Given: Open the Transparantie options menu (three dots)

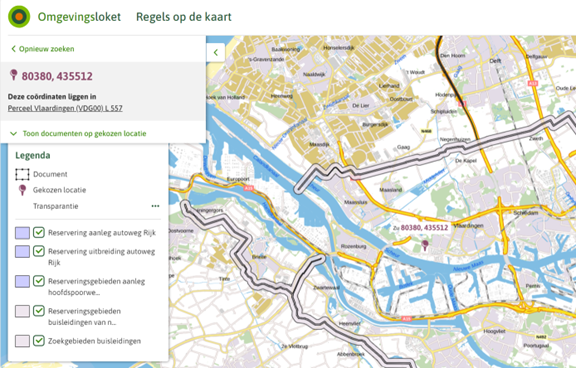Looking at the screenshot, I should click(155, 206).
